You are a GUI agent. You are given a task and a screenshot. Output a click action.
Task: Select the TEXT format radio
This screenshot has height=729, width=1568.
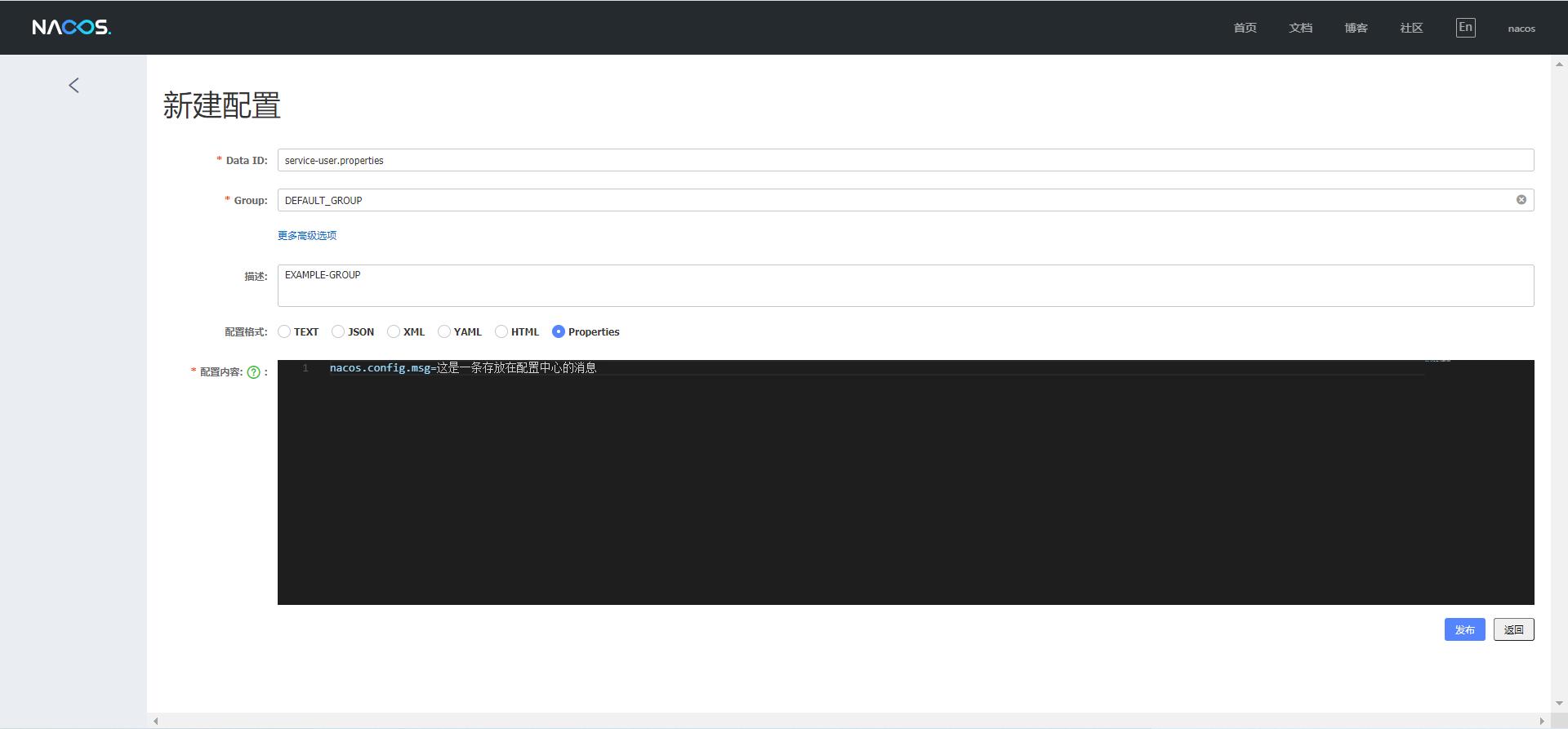pos(284,331)
